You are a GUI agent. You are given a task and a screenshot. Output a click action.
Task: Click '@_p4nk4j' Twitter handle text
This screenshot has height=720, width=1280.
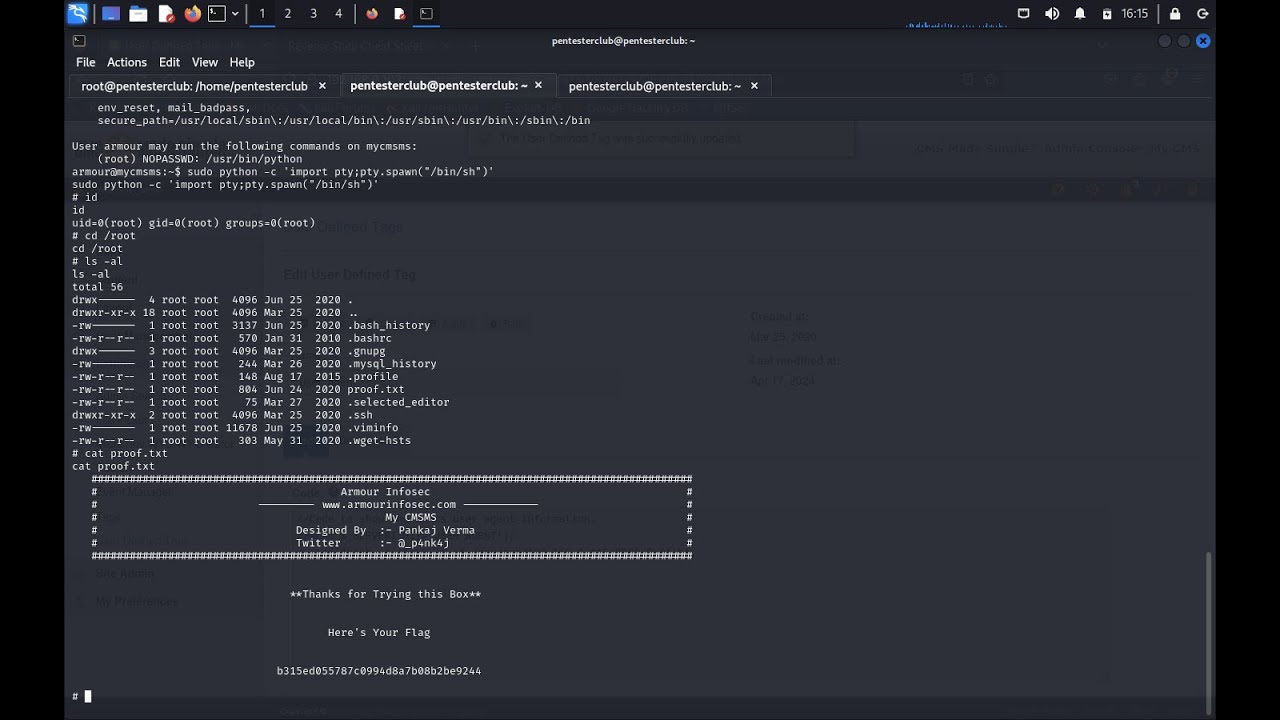(424, 543)
